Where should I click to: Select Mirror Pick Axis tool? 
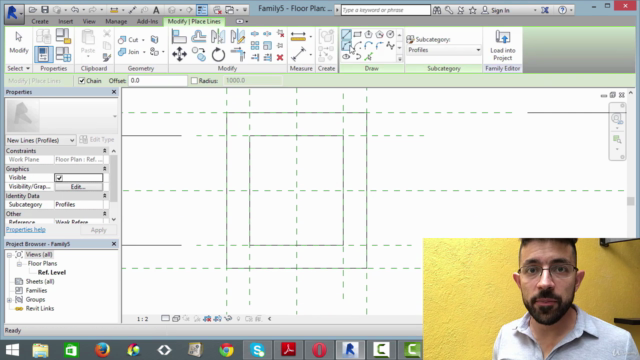pos(218,37)
